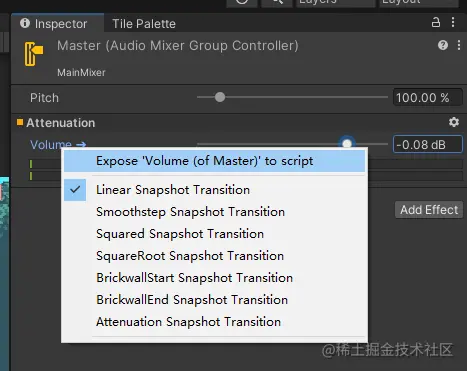Open Master component context menu dots
Viewport: 467px width, 371px height.
click(459, 45)
